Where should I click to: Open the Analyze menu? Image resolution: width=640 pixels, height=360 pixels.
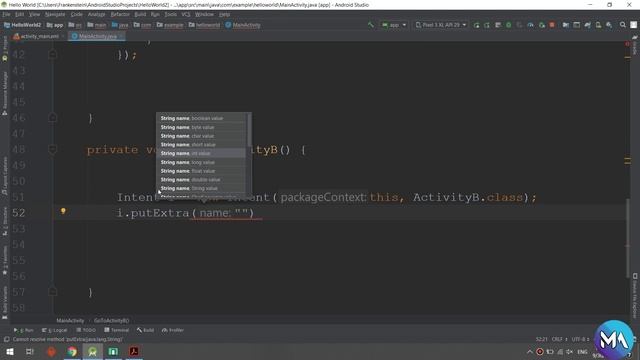(x=96, y=14)
